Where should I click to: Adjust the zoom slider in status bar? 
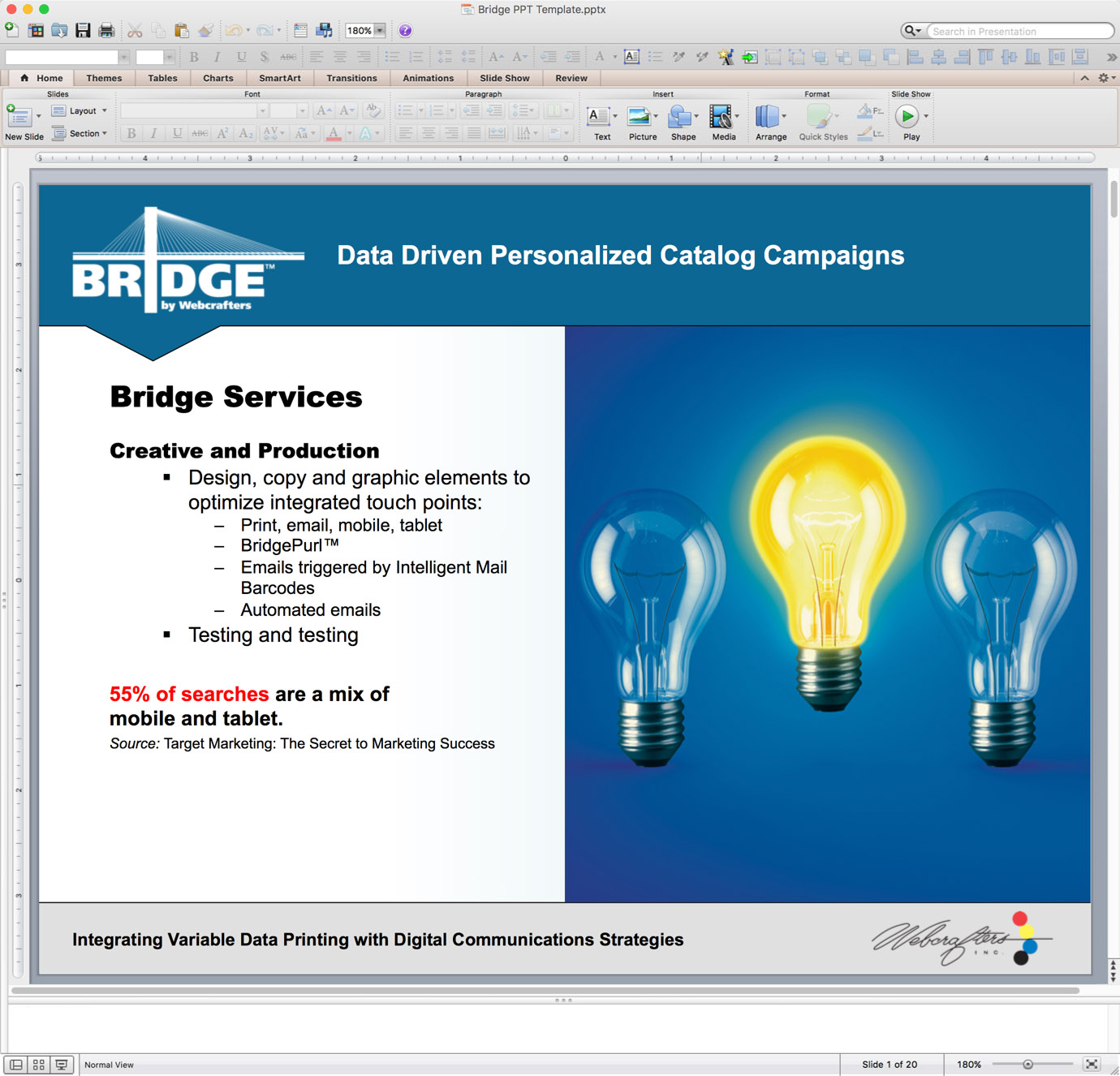(1027, 1065)
